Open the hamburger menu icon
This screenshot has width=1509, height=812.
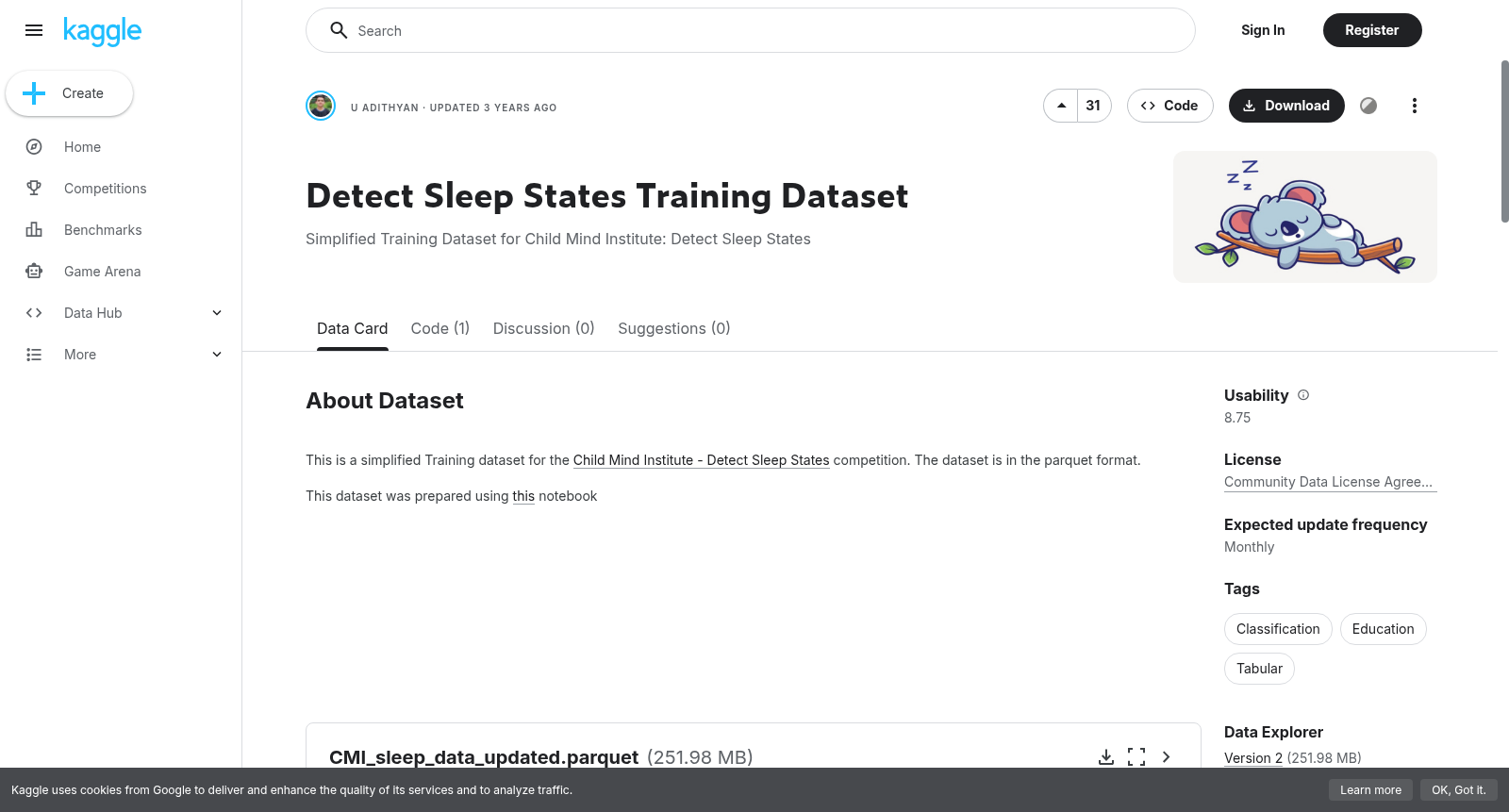(x=34, y=30)
